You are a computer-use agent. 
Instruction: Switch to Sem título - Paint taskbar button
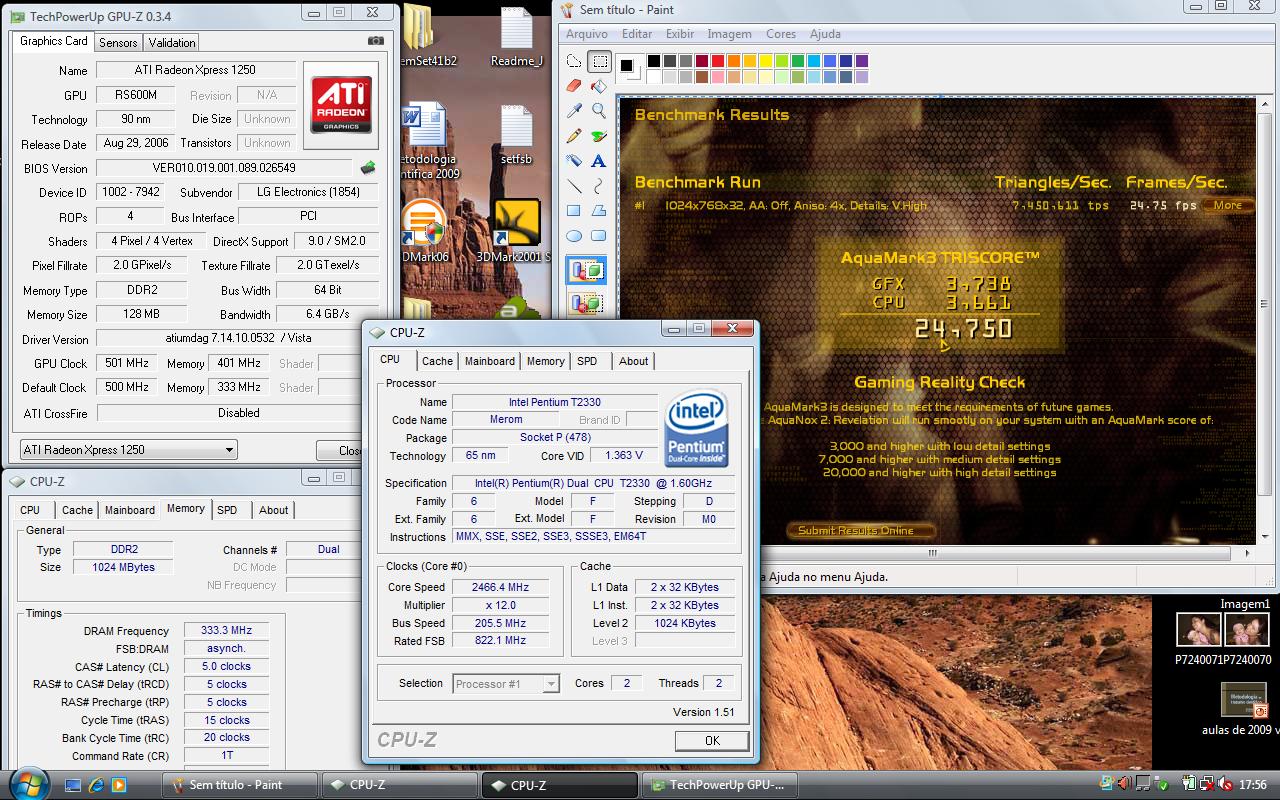coord(239,785)
